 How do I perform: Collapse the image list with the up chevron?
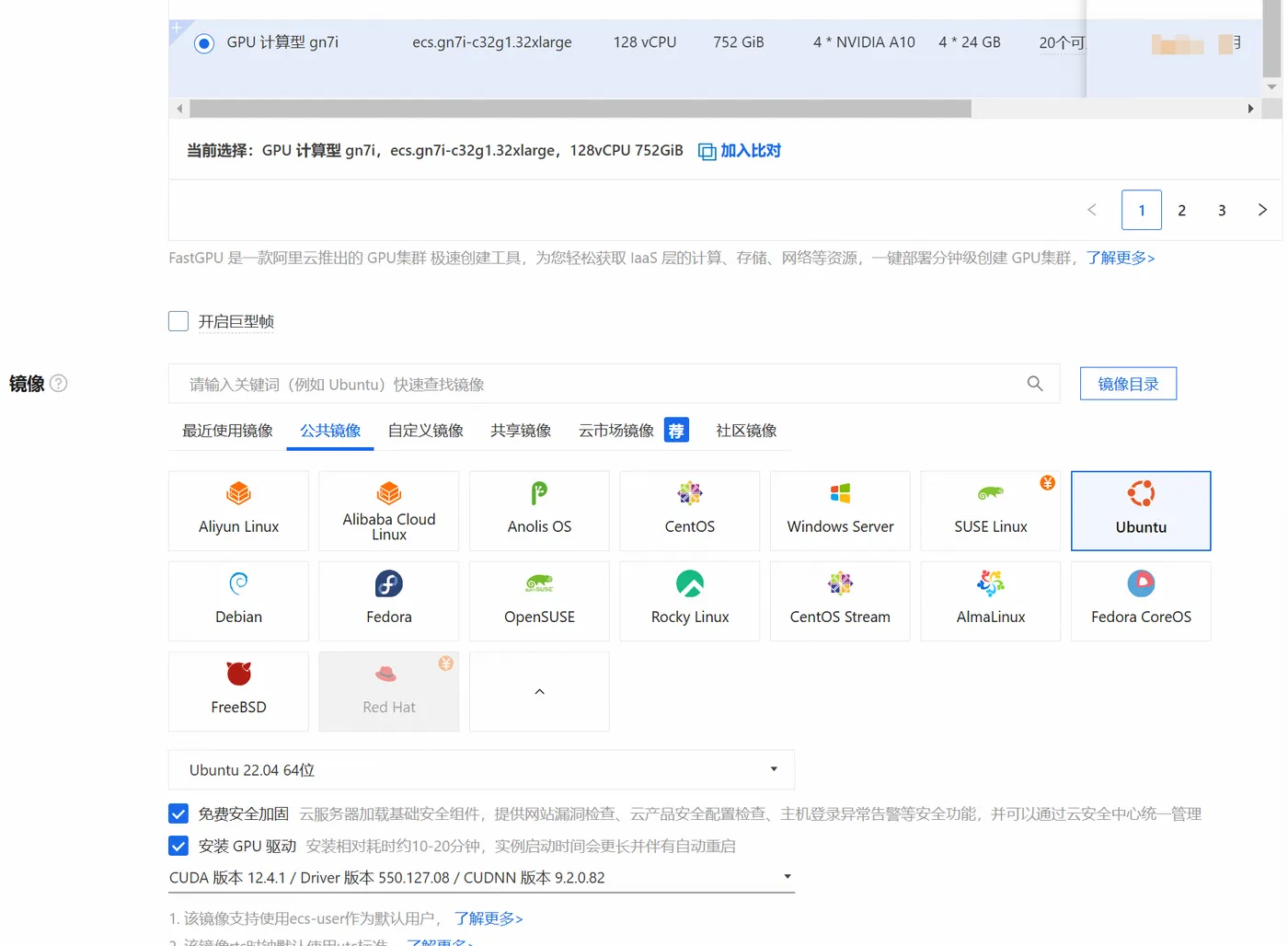click(x=539, y=691)
